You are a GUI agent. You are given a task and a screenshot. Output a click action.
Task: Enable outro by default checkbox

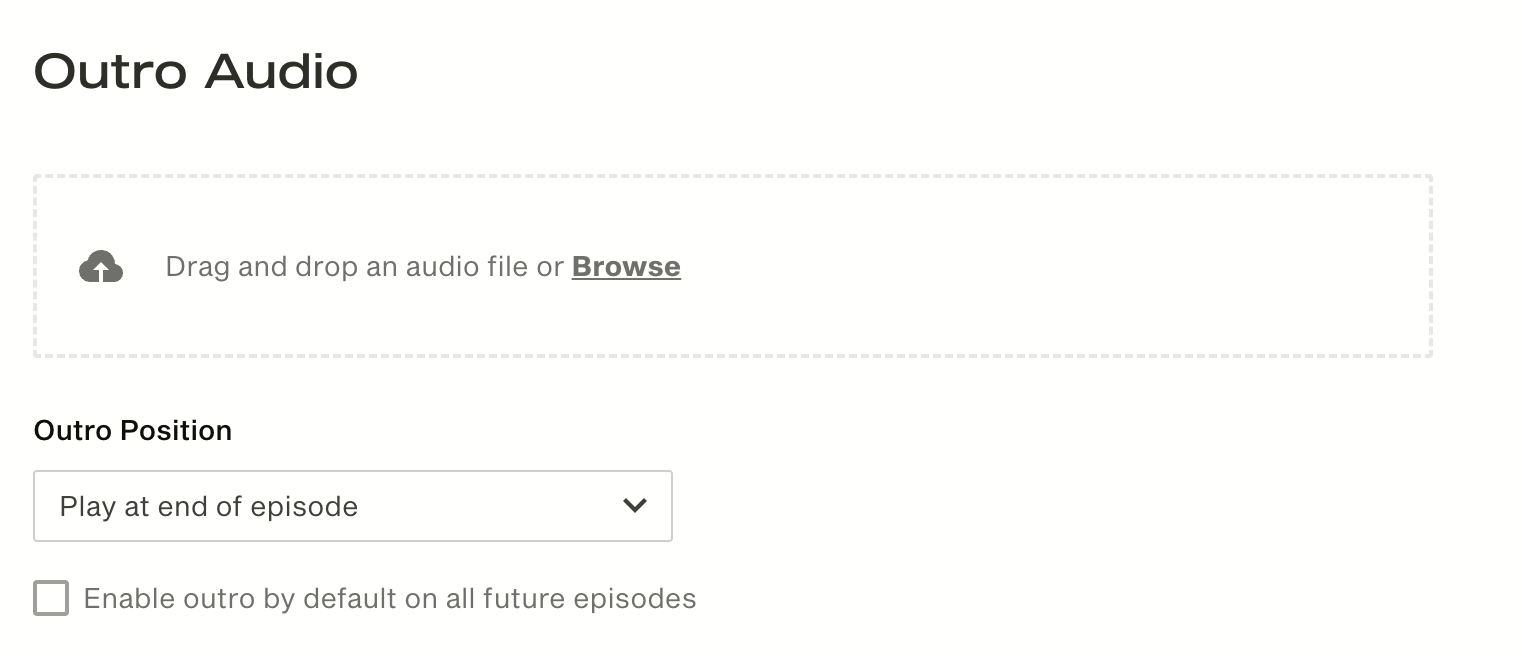(51, 598)
